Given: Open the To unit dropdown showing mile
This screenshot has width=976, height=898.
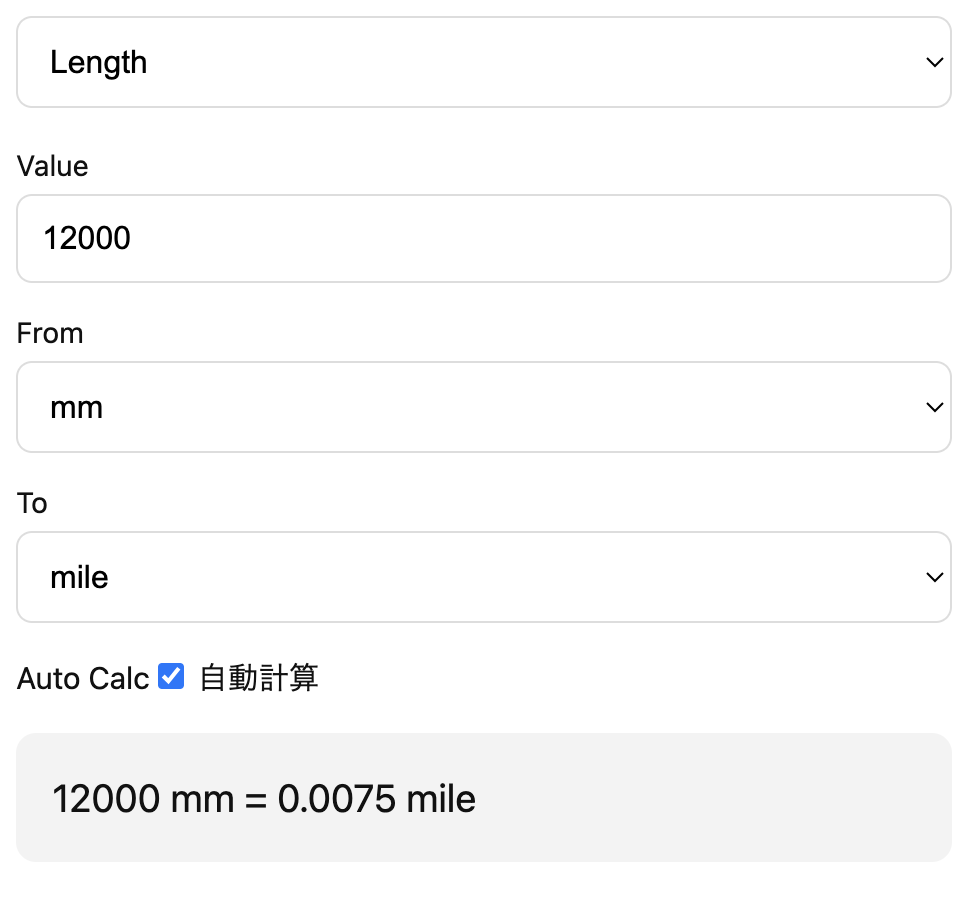Looking at the screenshot, I should coord(484,577).
